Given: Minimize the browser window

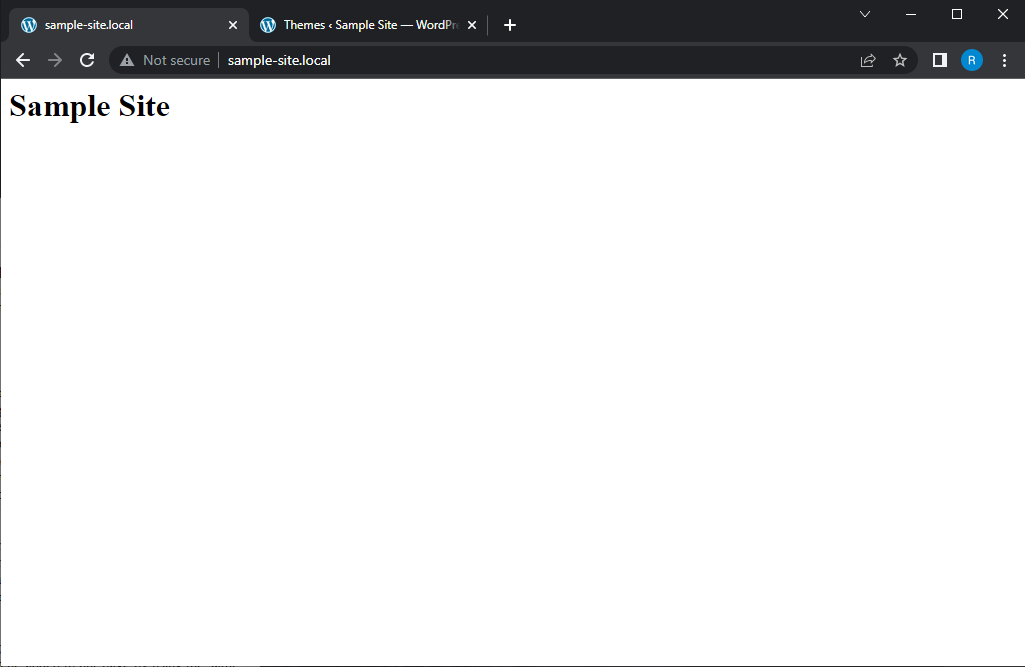Looking at the screenshot, I should click(911, 14).
